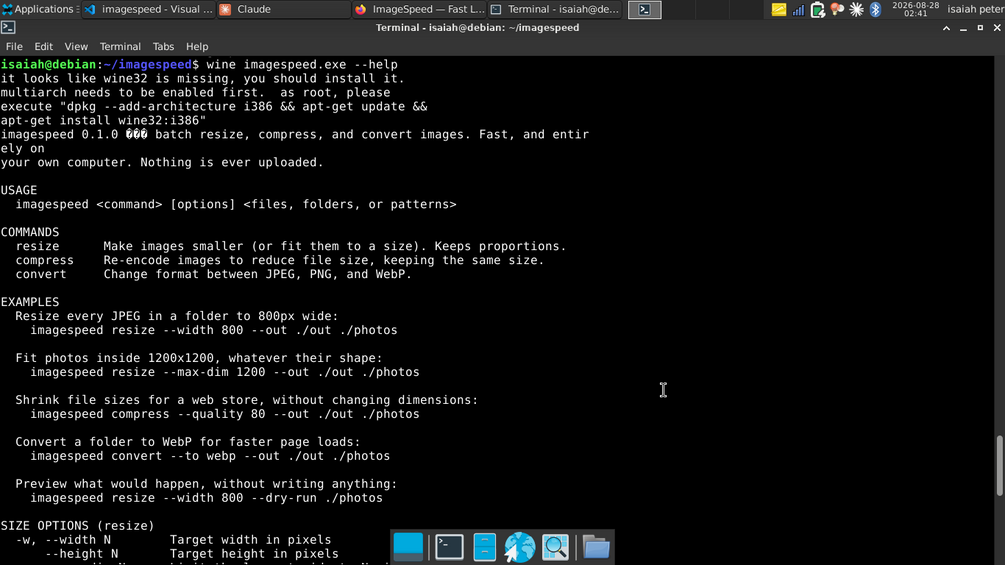The image size is (1005, 565).
Task: Click the 'resize' command name in the list
Action: coord(37,246)
